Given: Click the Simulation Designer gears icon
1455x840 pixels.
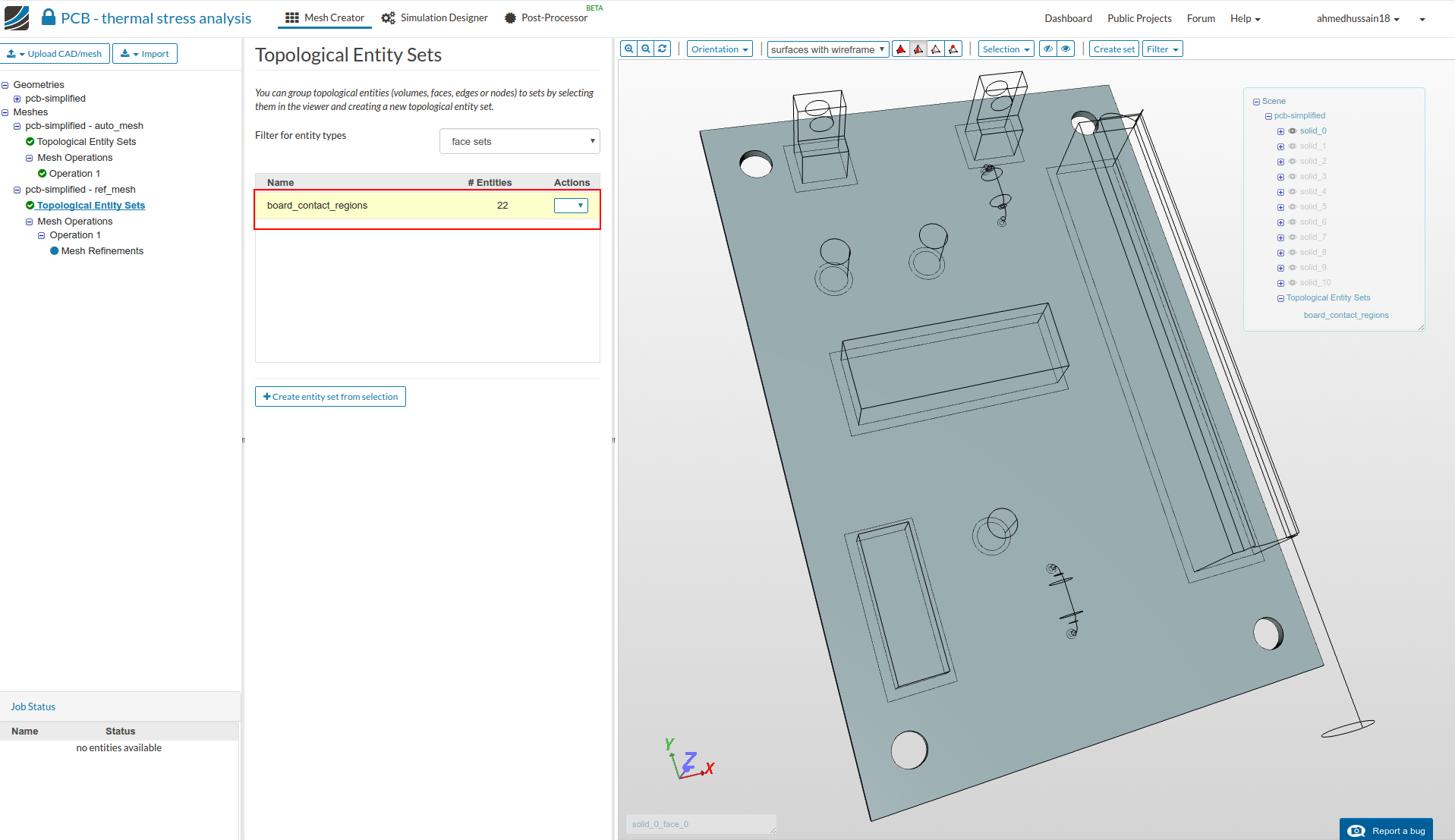Looking at the screenshot, I should pos(388,17).
